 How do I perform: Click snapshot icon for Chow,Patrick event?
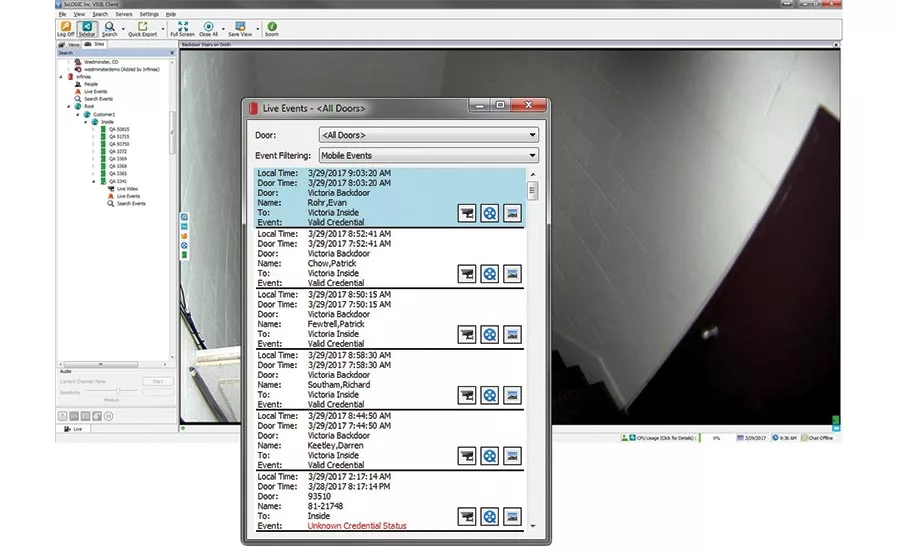tap(512, 273)
